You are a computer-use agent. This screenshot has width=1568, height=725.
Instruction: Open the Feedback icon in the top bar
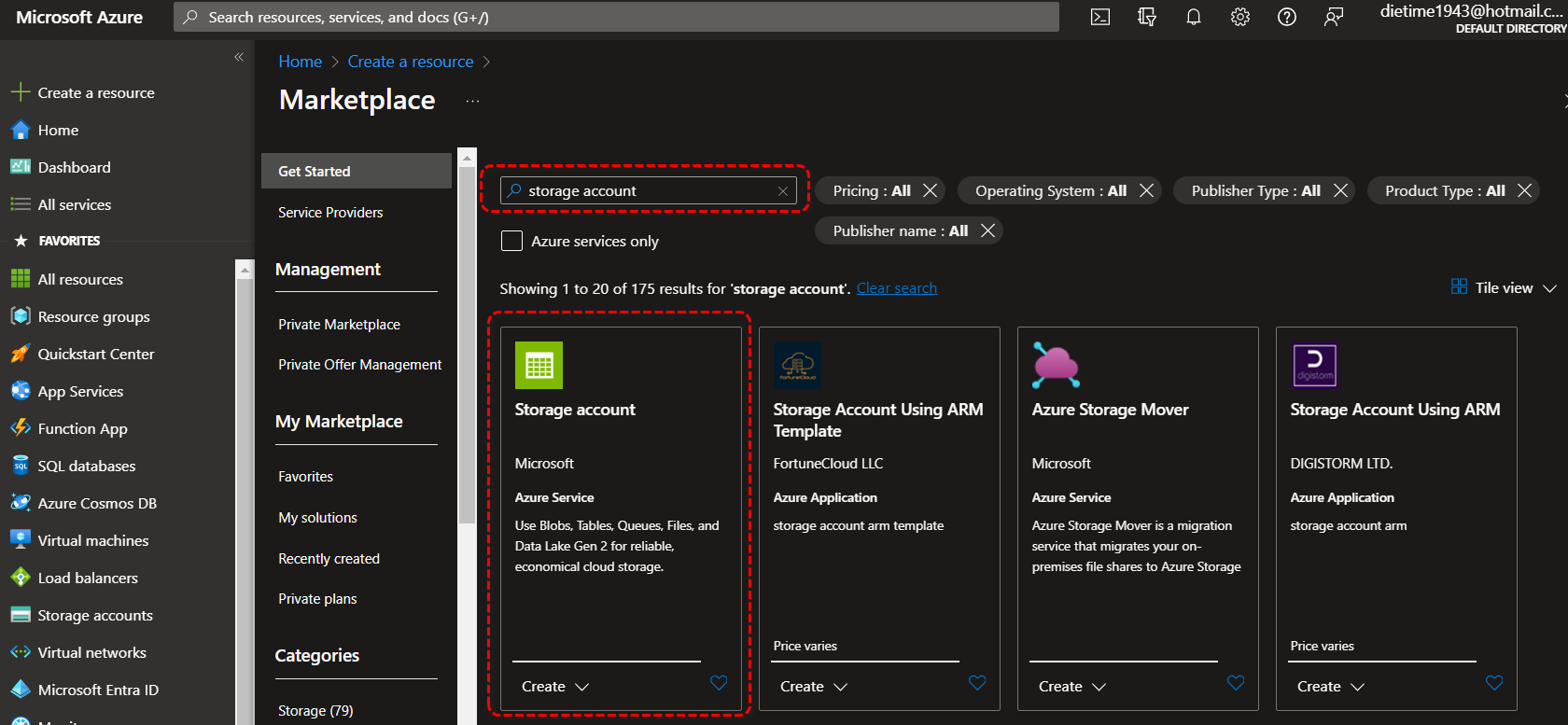(1334, 17)
